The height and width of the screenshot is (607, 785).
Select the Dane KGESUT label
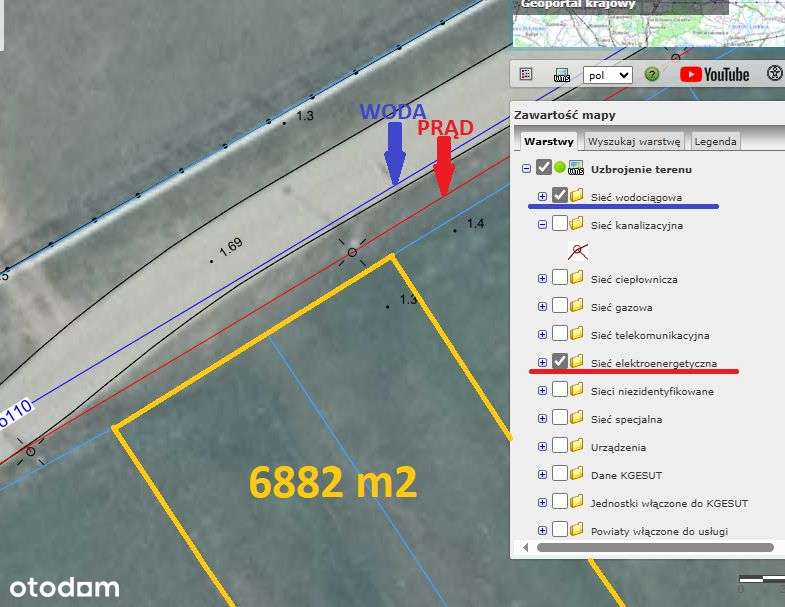tap(626, 475)
